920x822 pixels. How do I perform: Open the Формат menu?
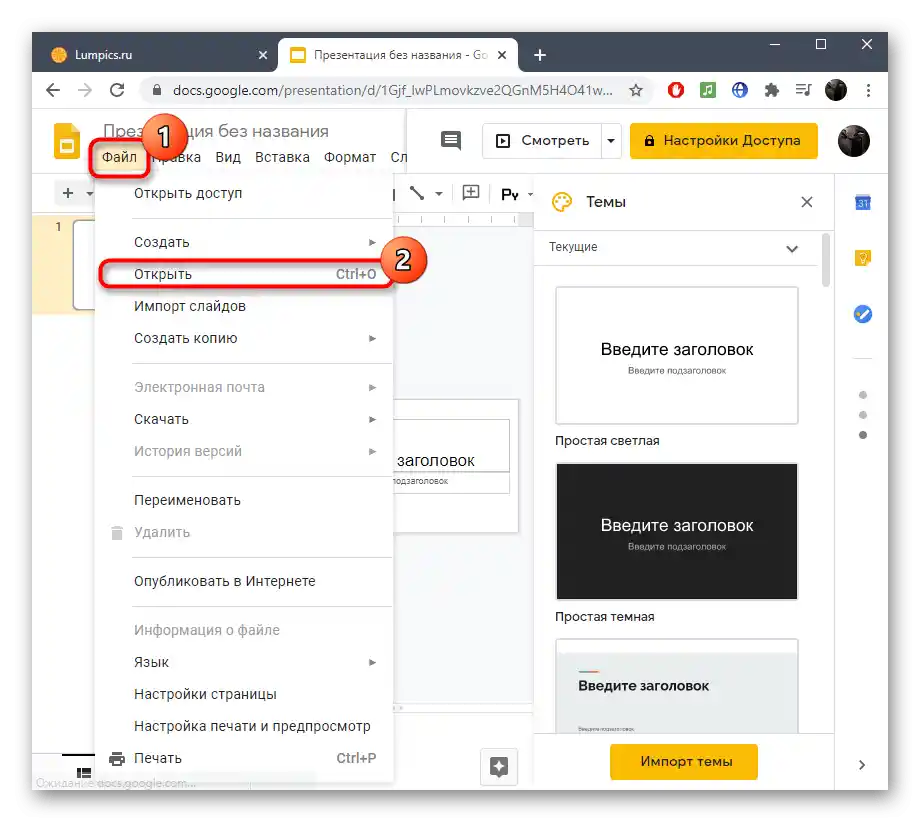(350, 157)
